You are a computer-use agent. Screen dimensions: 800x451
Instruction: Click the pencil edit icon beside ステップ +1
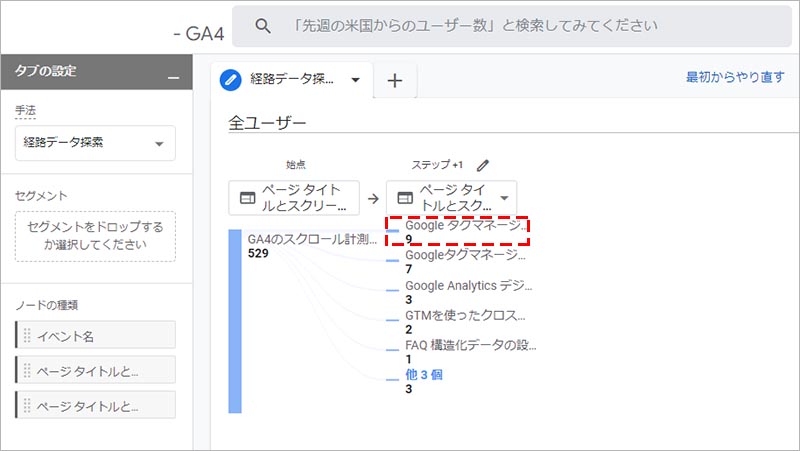(484, 165)
